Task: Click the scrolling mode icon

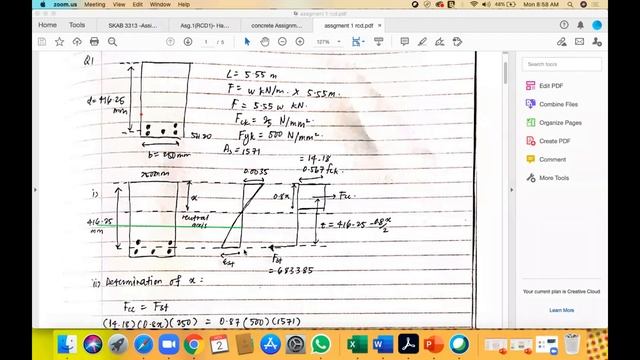Action: [x=378, y=42]
